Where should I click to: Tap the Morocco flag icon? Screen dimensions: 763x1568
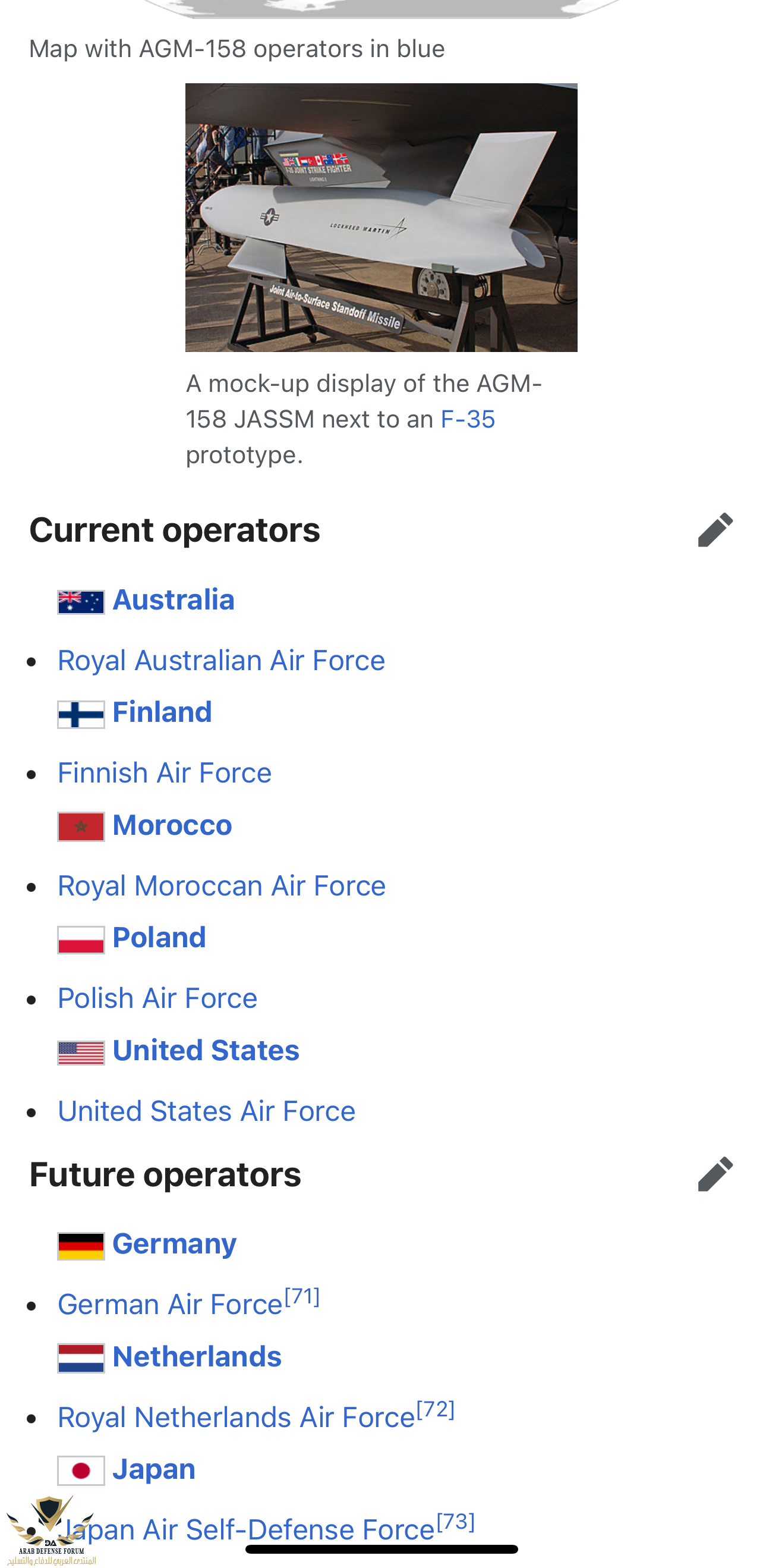pyautogui.click(x=81, y=827)
